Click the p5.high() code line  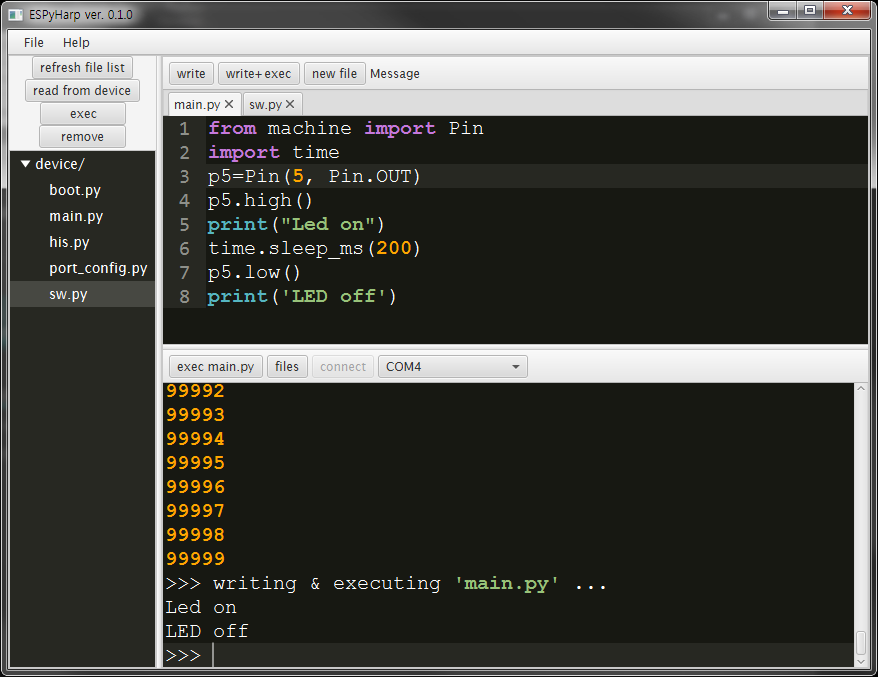coord(260,200)
